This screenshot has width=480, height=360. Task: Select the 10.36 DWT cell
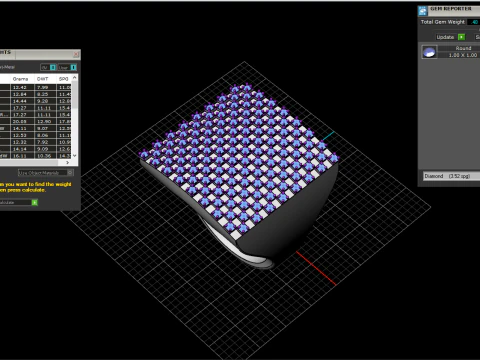pyautogui.click(x=45, y=156)
